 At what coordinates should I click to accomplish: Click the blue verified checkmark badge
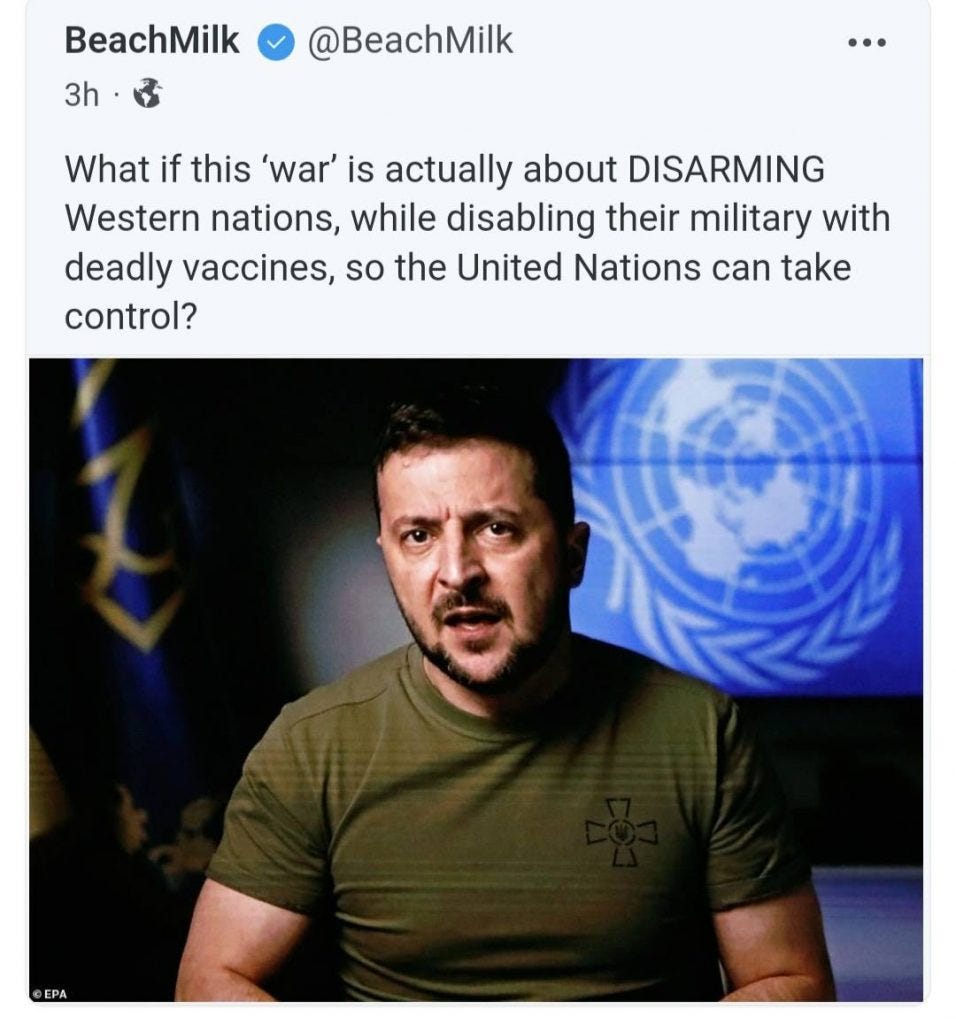(276, 42)
